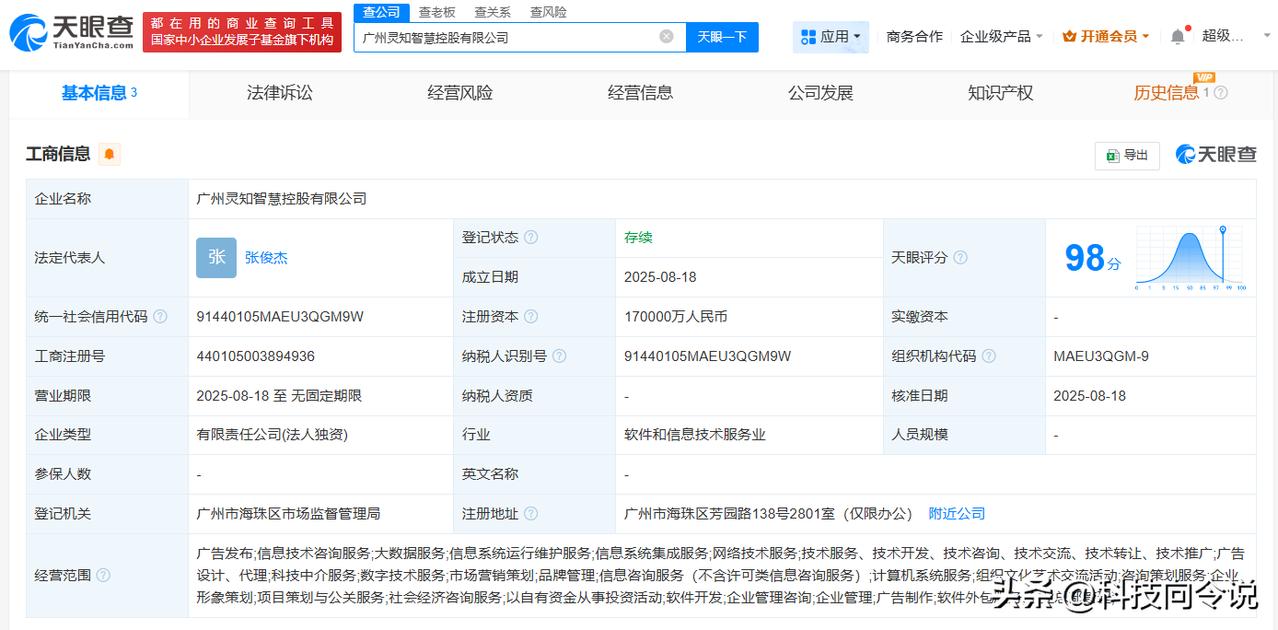Show help for 经营范围
This screenshot has height=630, width=1278.
103,575
